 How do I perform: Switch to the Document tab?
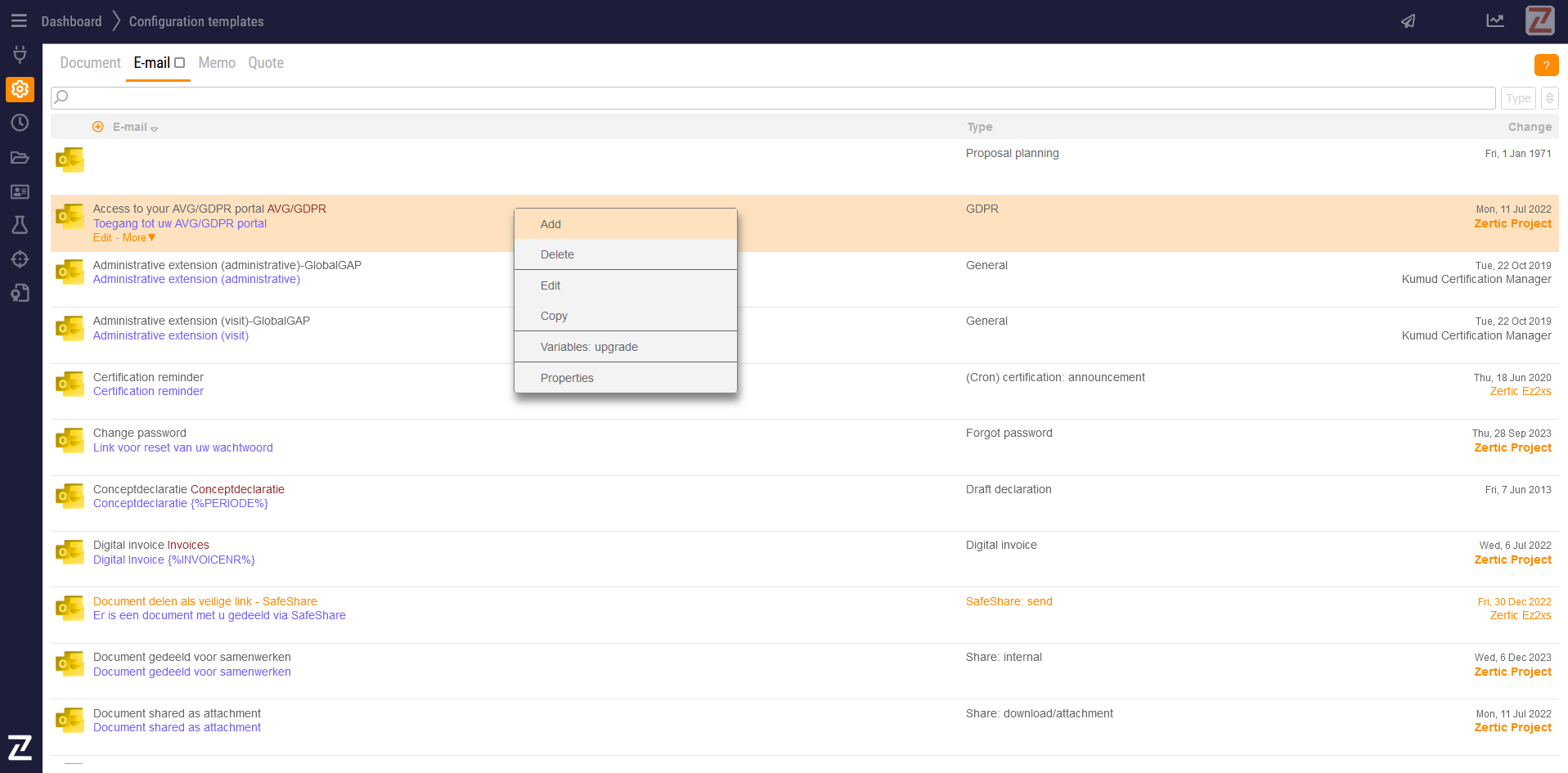(x=90, y=63)
